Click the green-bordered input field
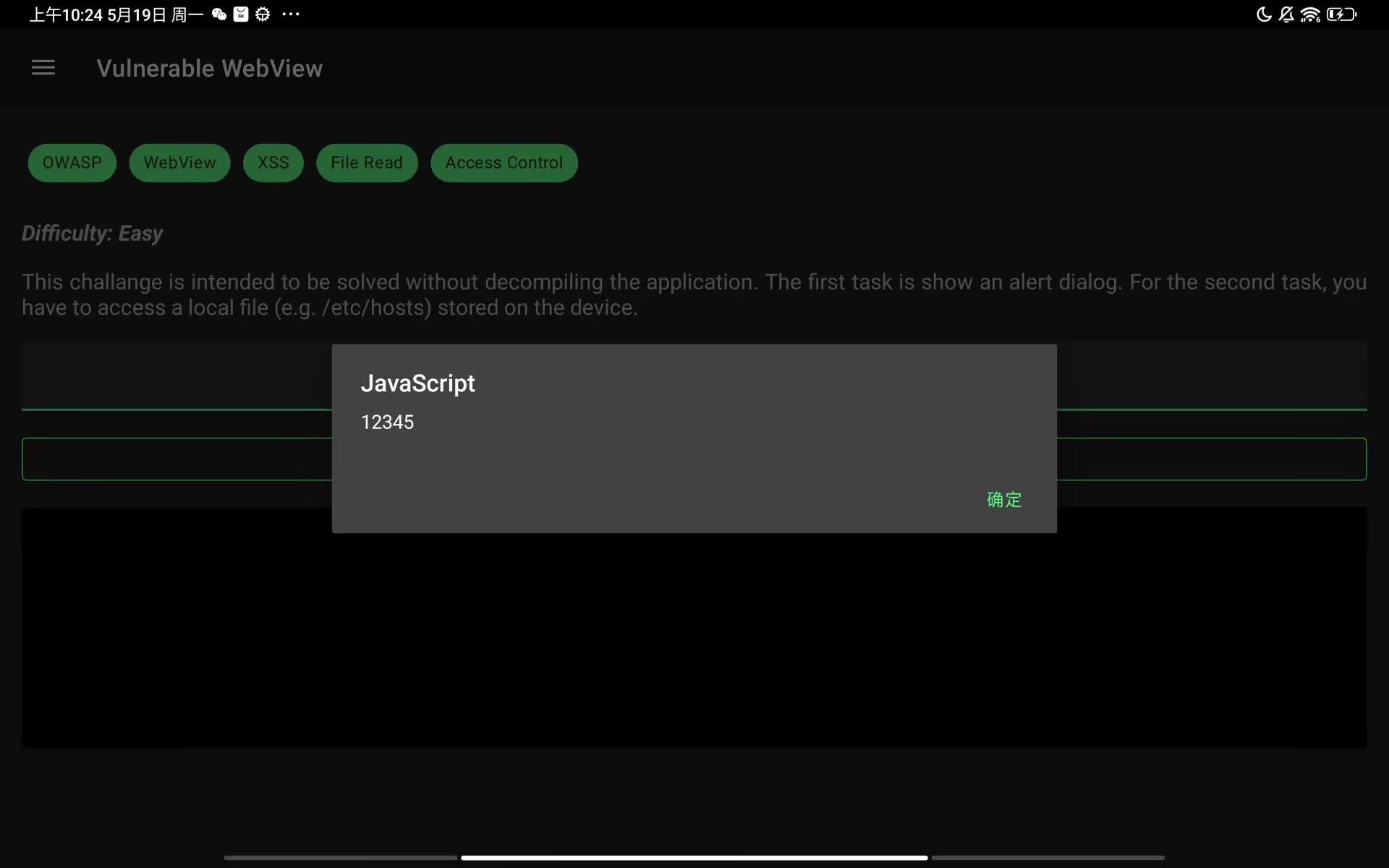The height and width of the screenshot is (868, 1389). [x=177, y=459]
